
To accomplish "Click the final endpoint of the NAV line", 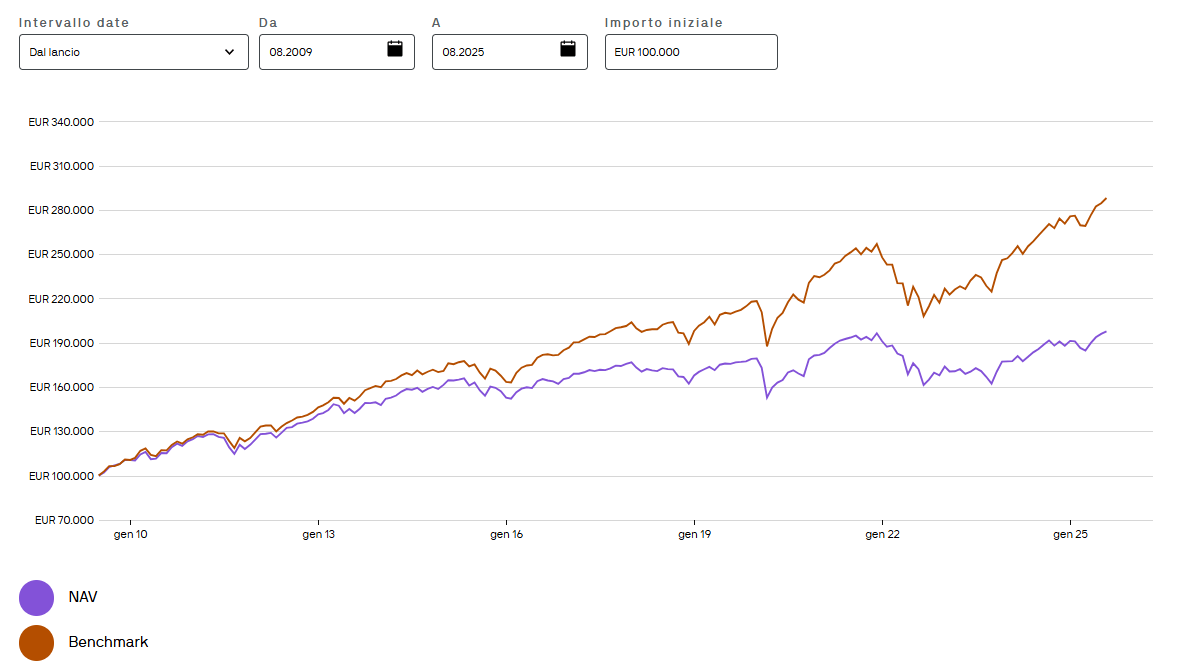I will coord(1106,332).
